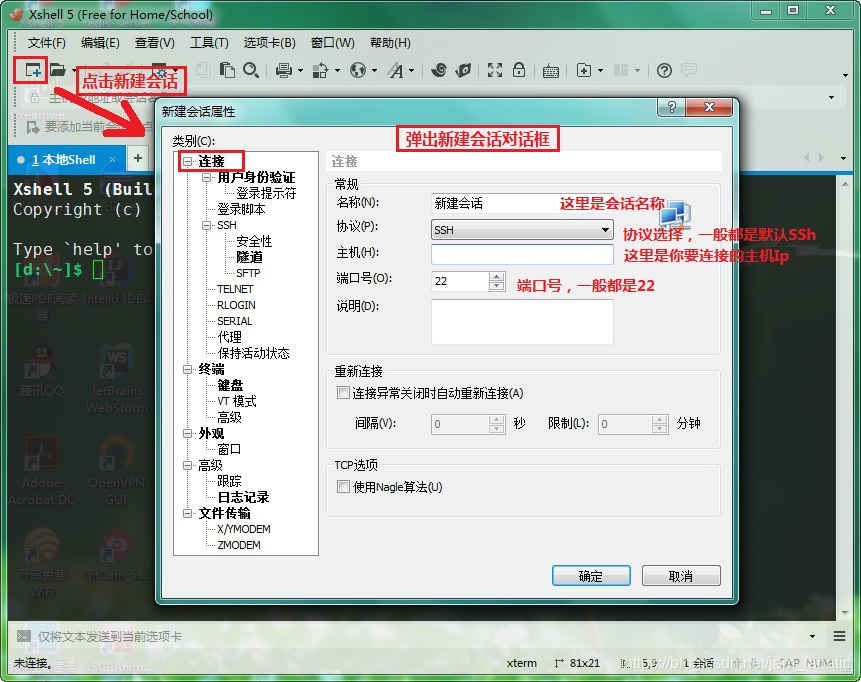Collapse the 连接 tree node

click(188, 161)
